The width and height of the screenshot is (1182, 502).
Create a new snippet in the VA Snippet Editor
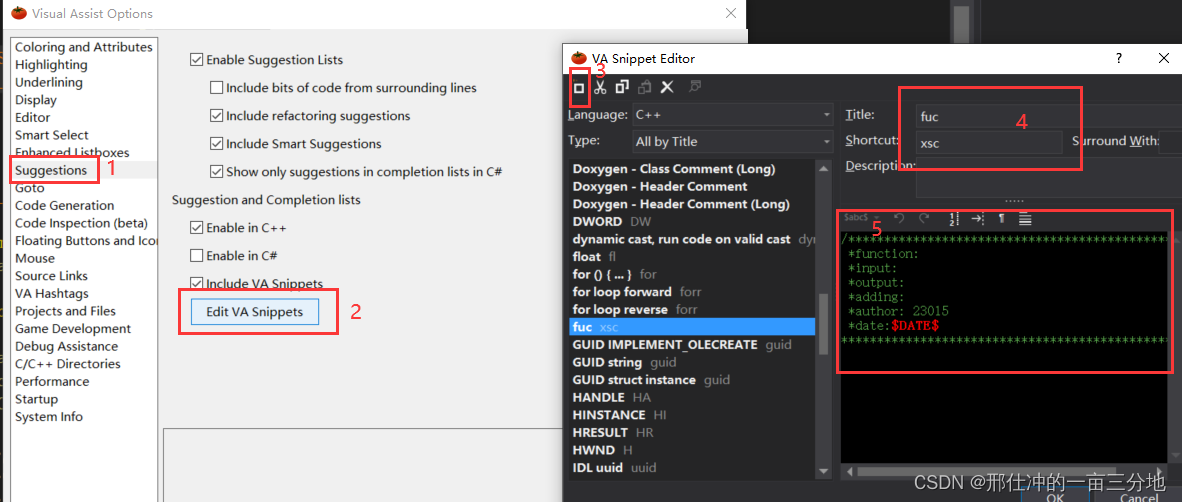coord(579,87)
